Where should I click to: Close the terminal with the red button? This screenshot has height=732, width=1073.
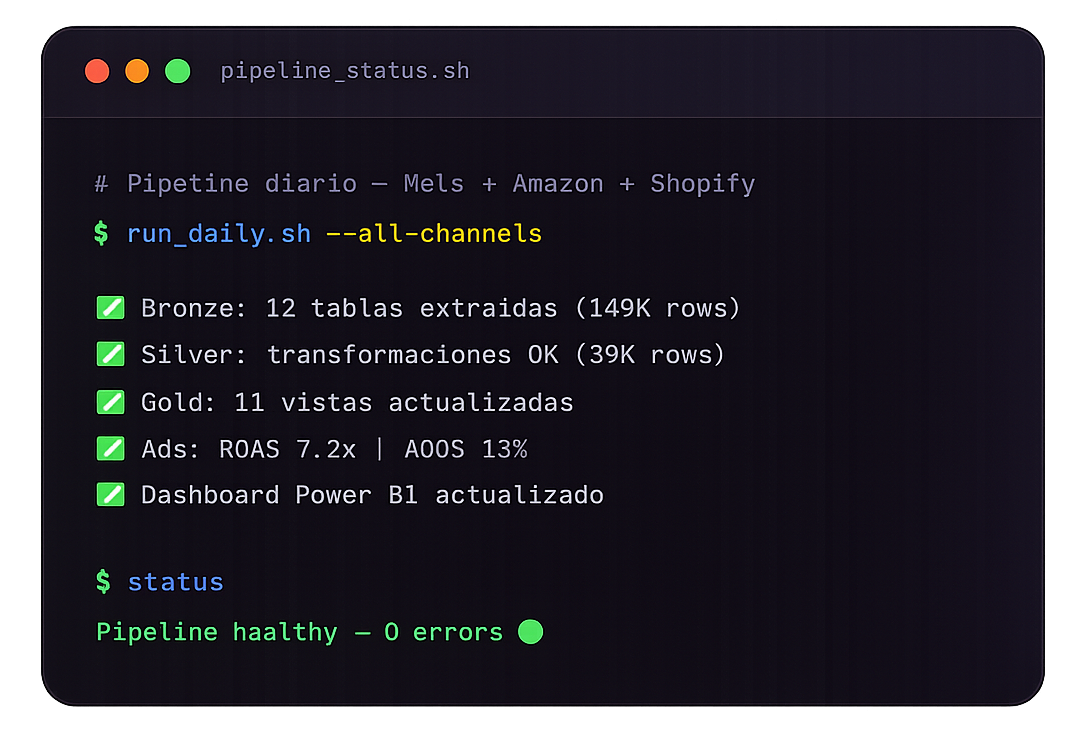click(97, 72)
